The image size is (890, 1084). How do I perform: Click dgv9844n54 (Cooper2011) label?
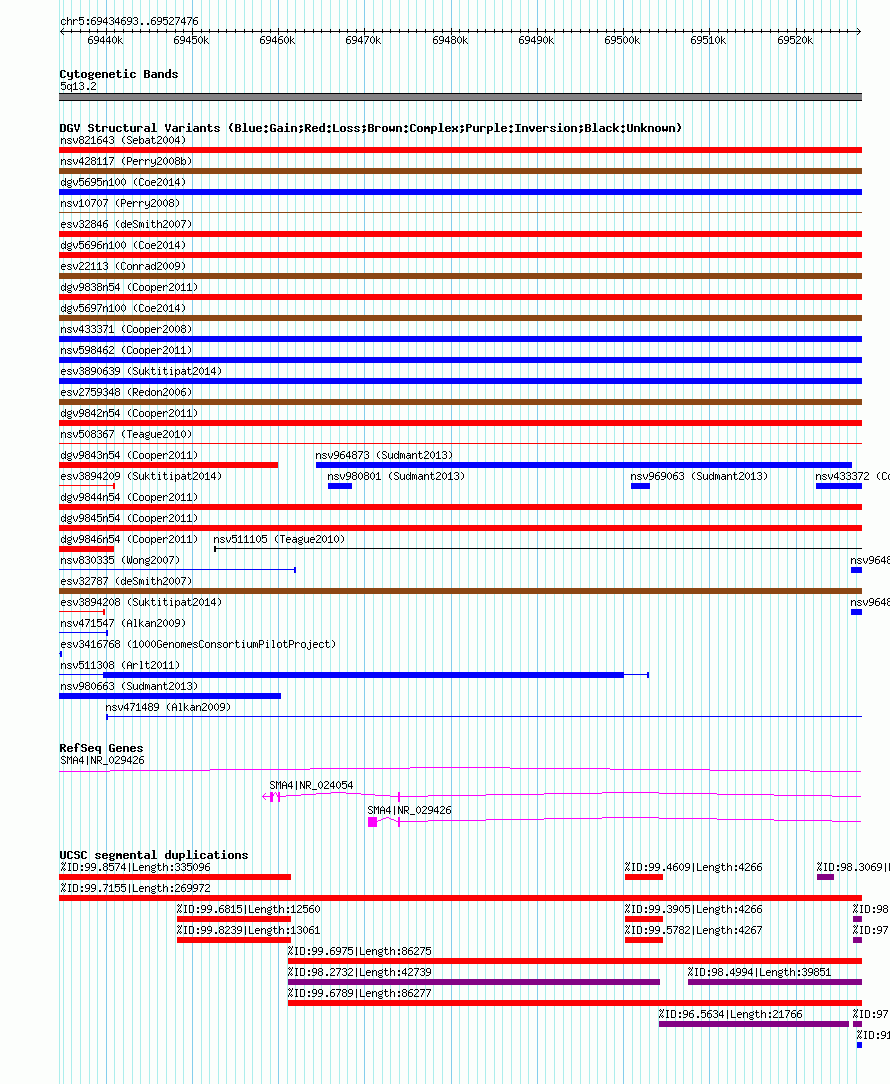(129, 497)
